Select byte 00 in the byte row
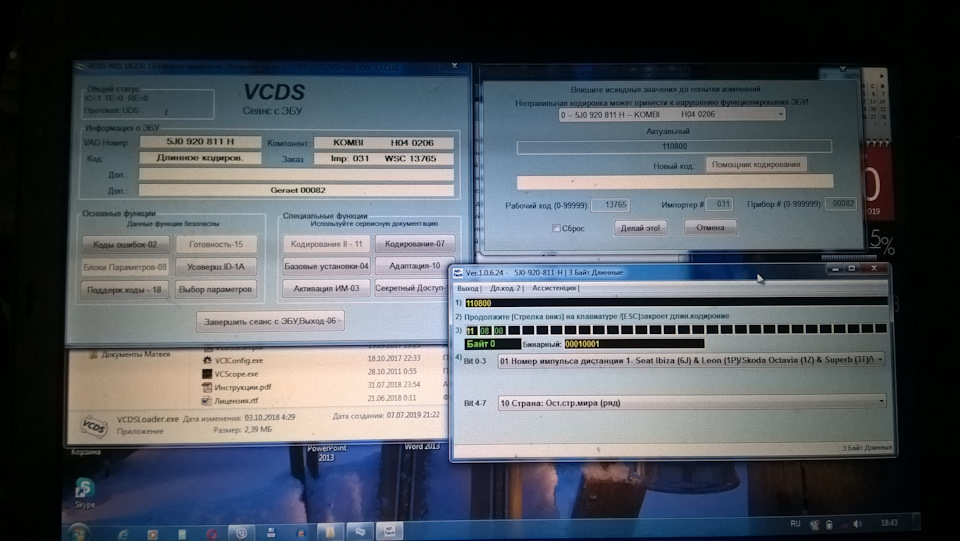960x541 pixels. 499,330
